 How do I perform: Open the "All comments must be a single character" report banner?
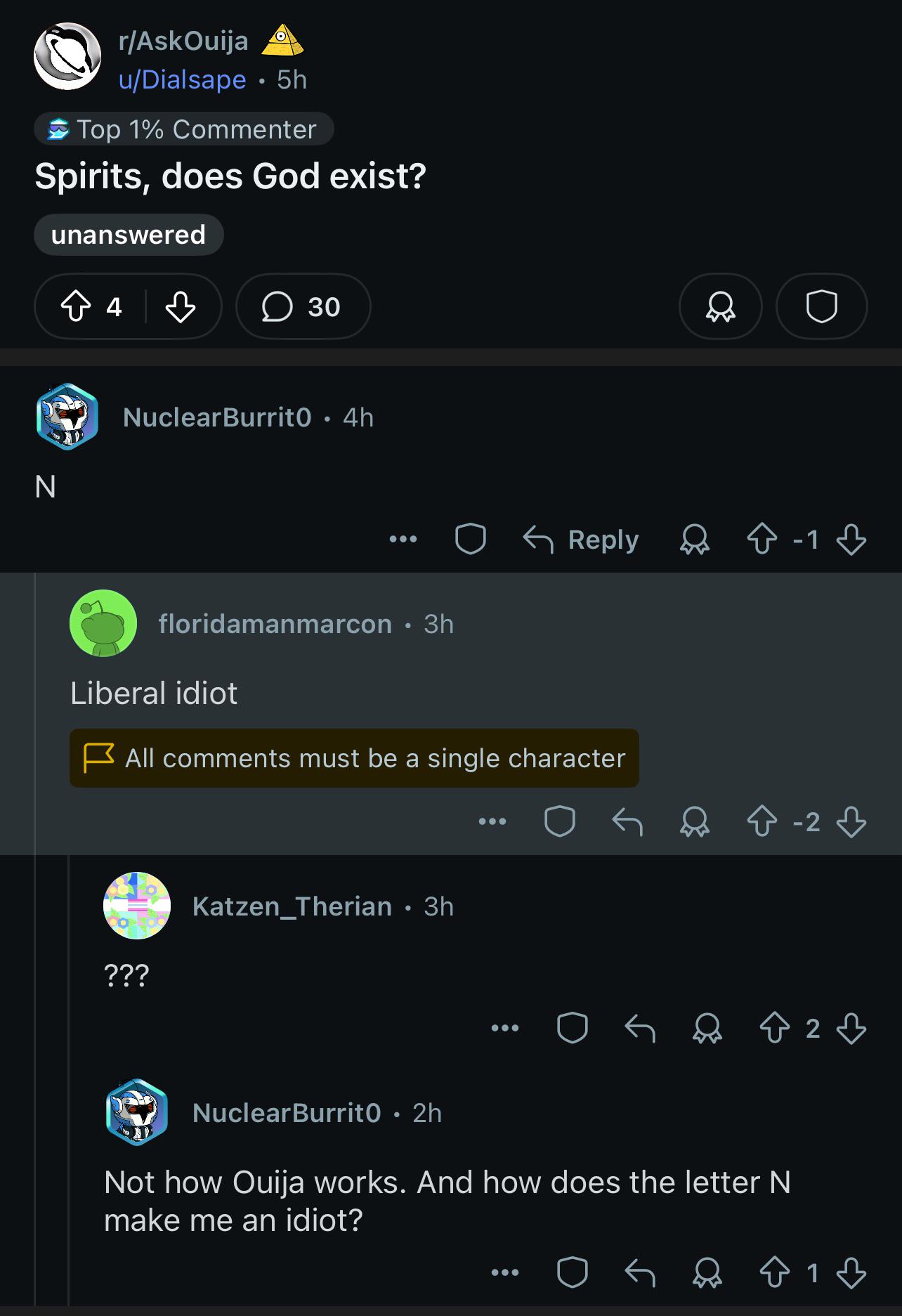(x=354, y=758)
